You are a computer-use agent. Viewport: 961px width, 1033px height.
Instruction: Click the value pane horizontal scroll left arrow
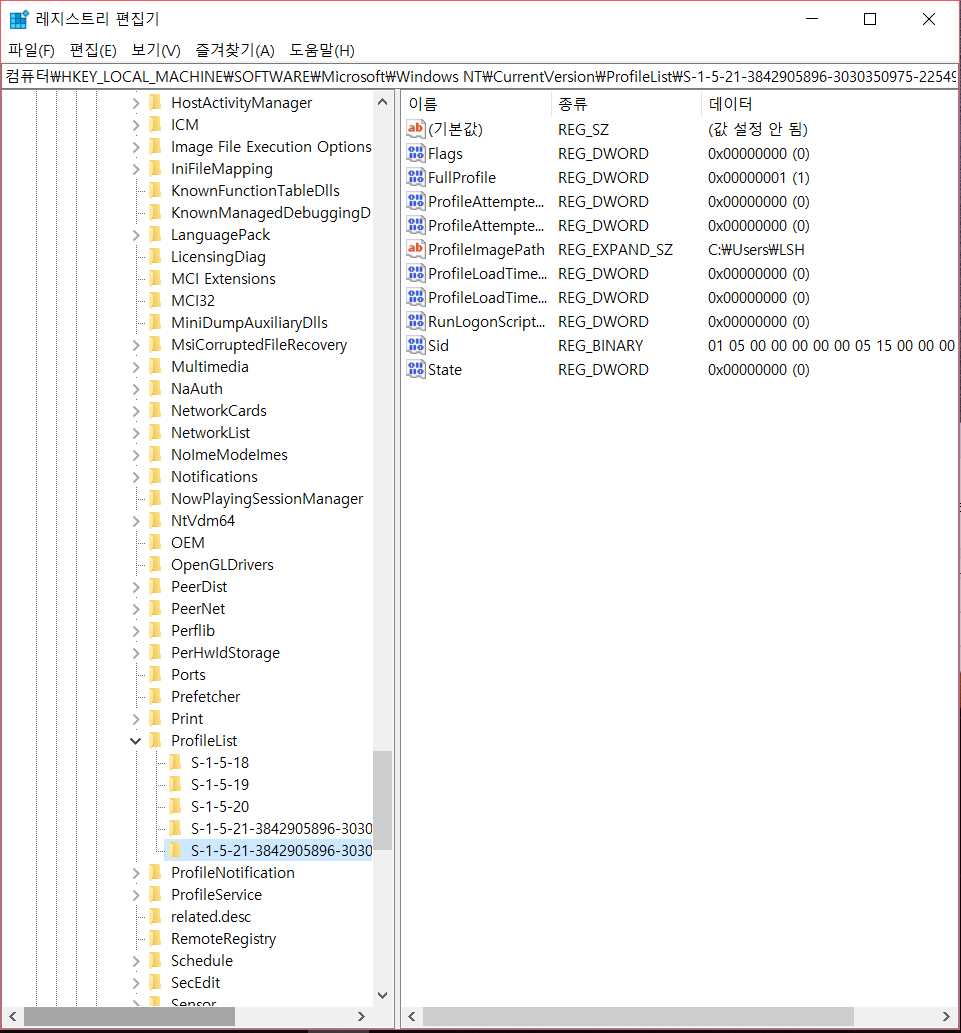tap(412, 1017)
